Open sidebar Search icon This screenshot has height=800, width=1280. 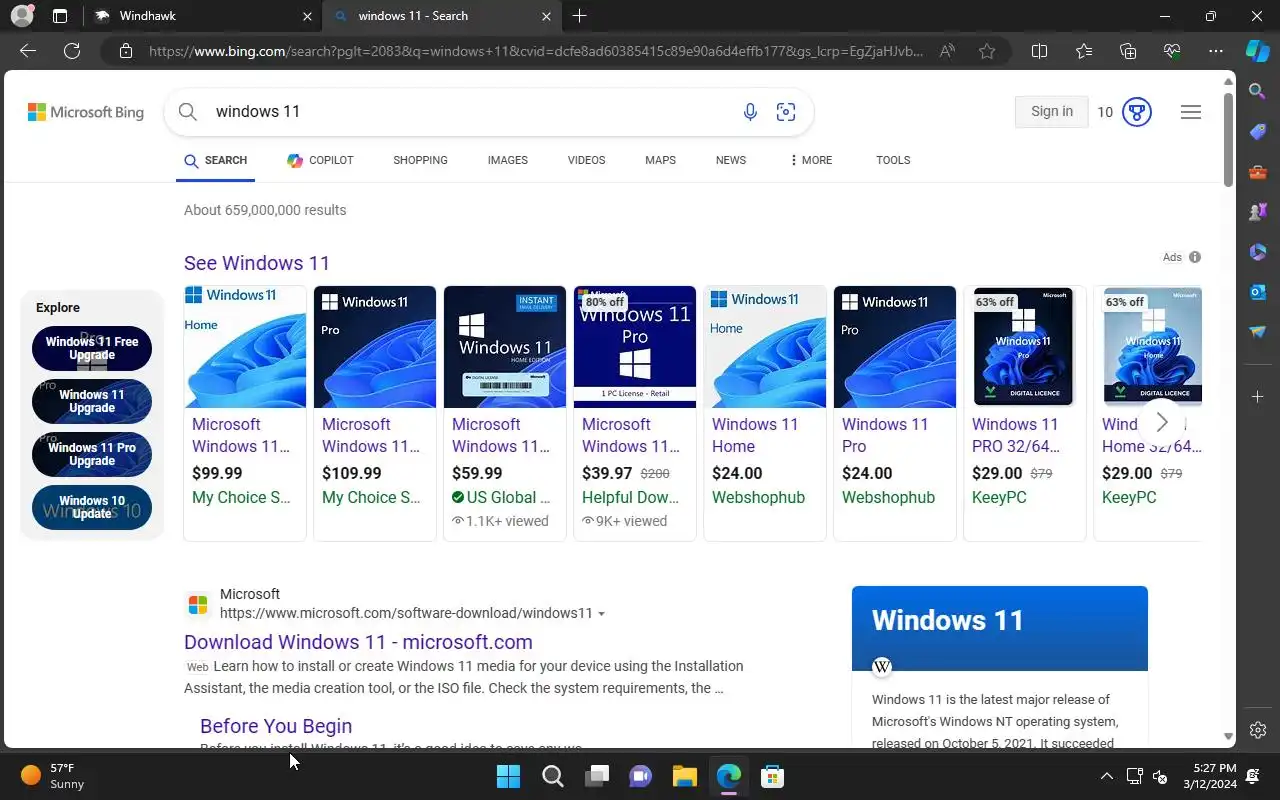1258,92
